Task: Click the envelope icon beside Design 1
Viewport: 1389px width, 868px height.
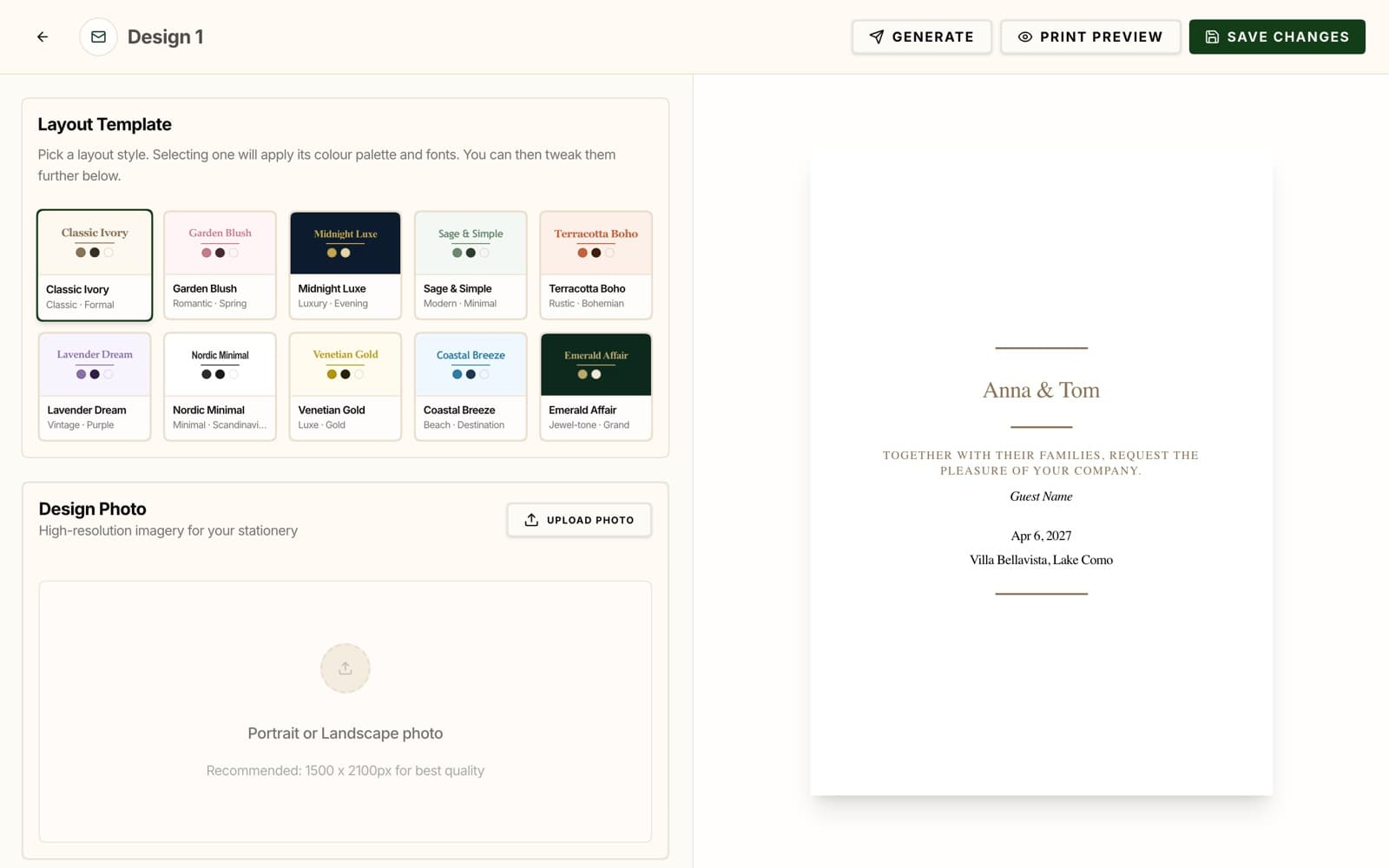Action: pyautogui.click(x=98, y=36)
